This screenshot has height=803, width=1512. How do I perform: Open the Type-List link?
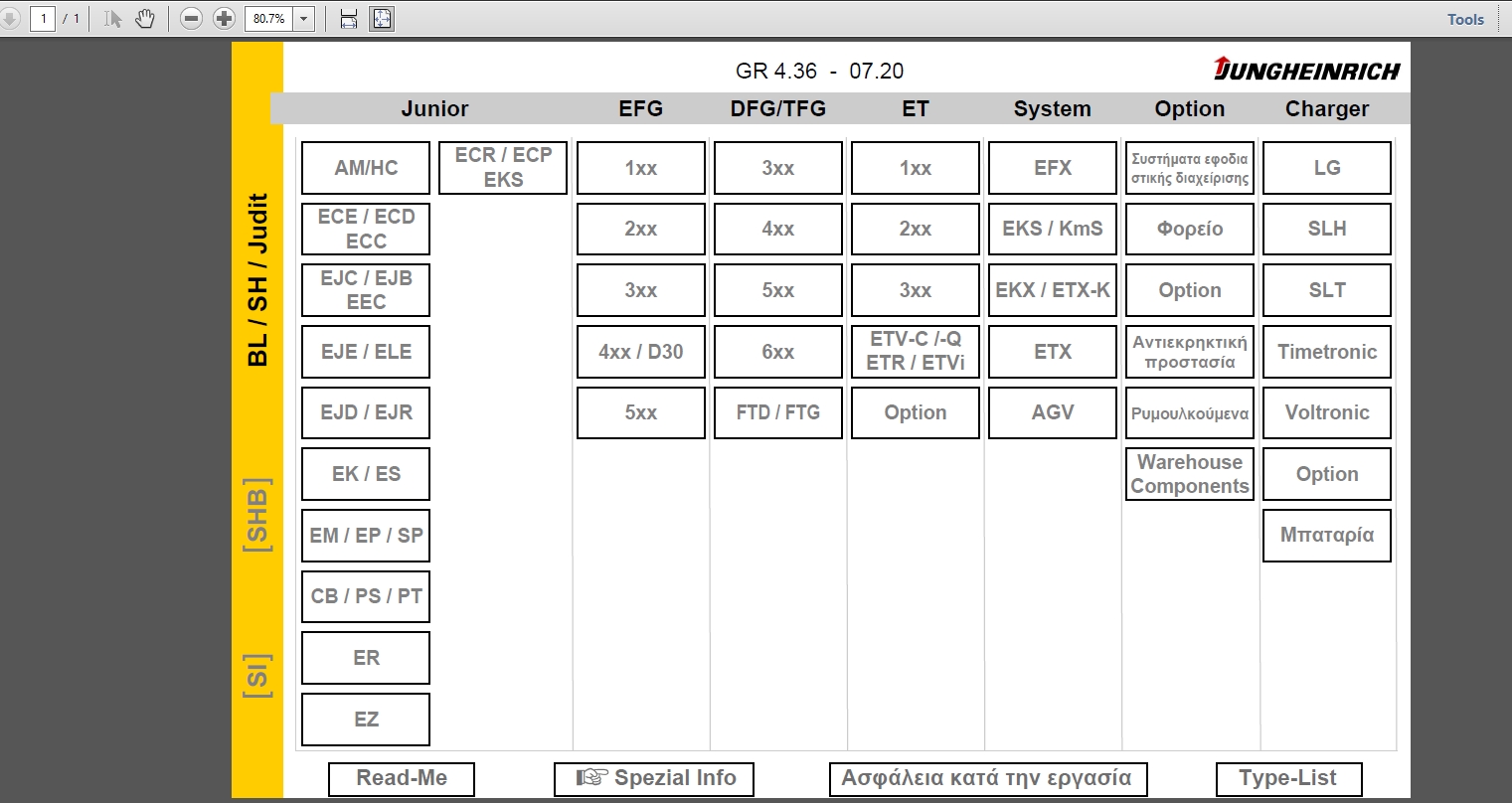[x=1287, y=778]
